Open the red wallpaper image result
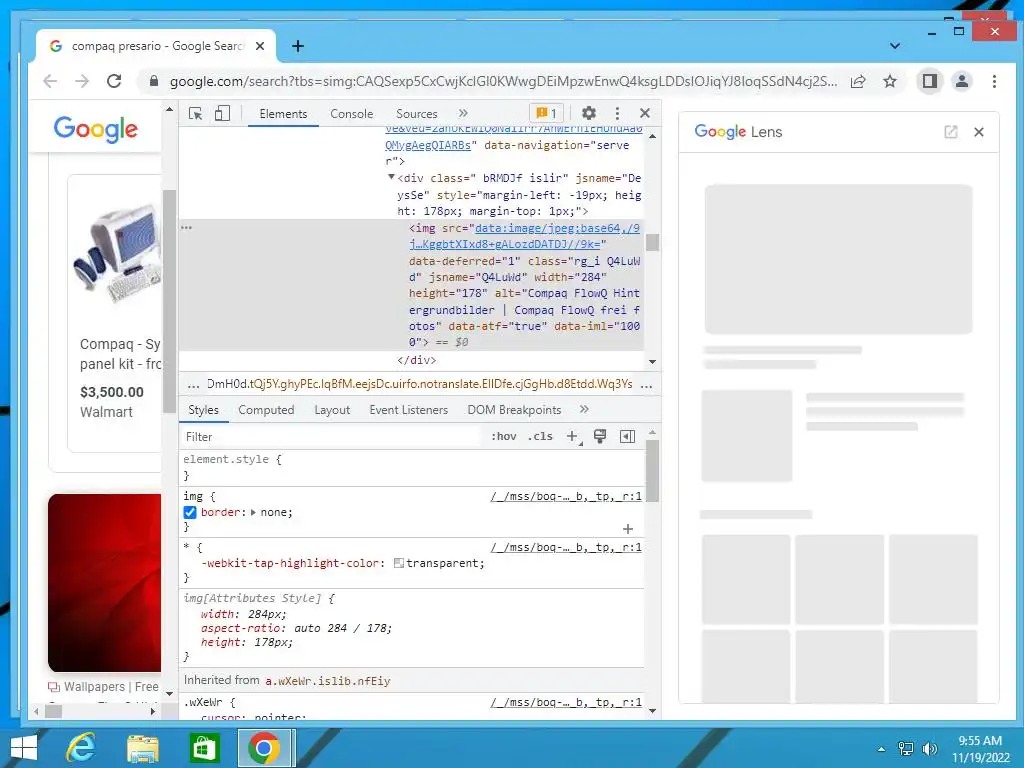The height and width of the screenshot is (768, 1024). 104,583
